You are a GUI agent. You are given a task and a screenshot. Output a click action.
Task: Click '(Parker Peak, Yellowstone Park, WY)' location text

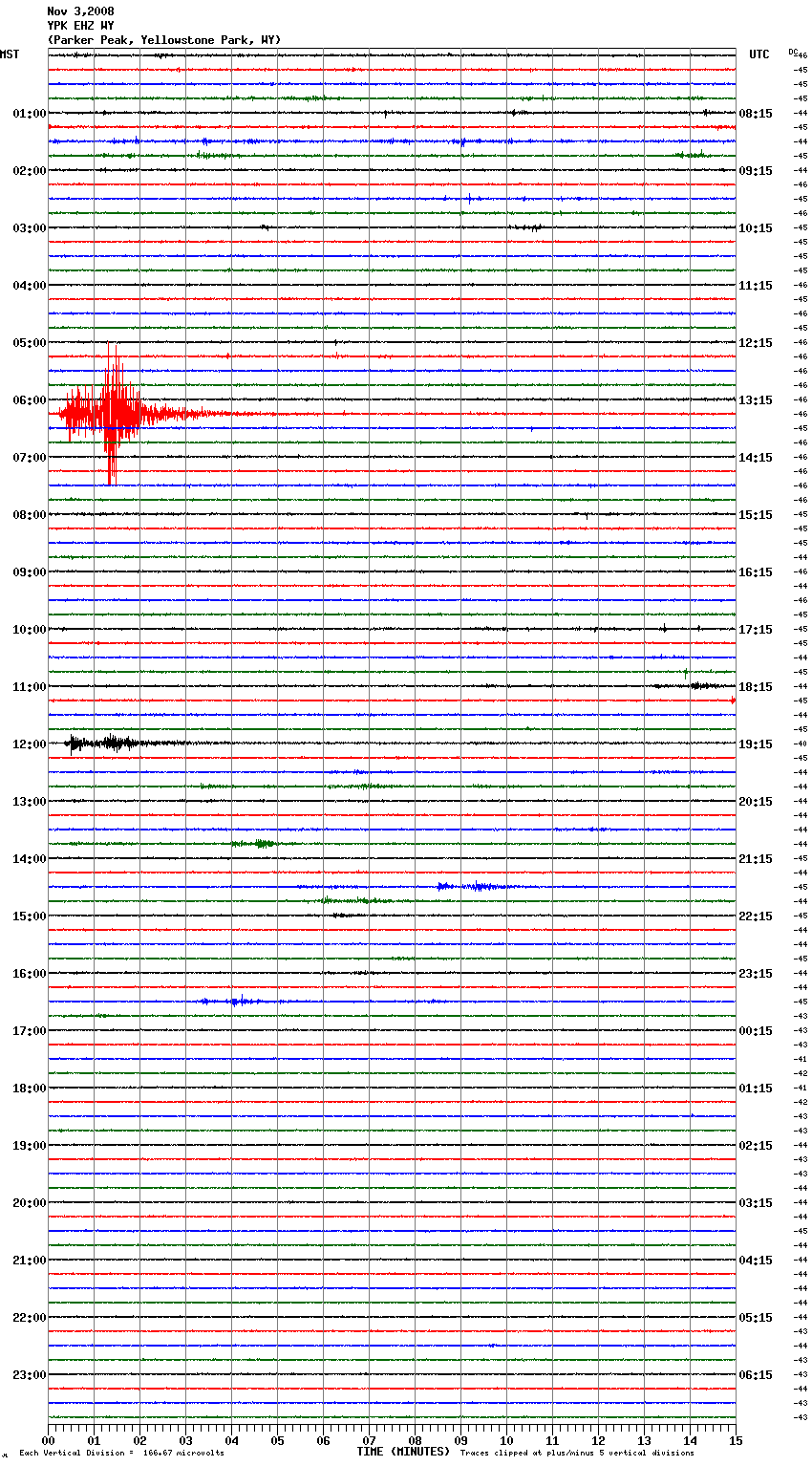click(x=164, y=40)
